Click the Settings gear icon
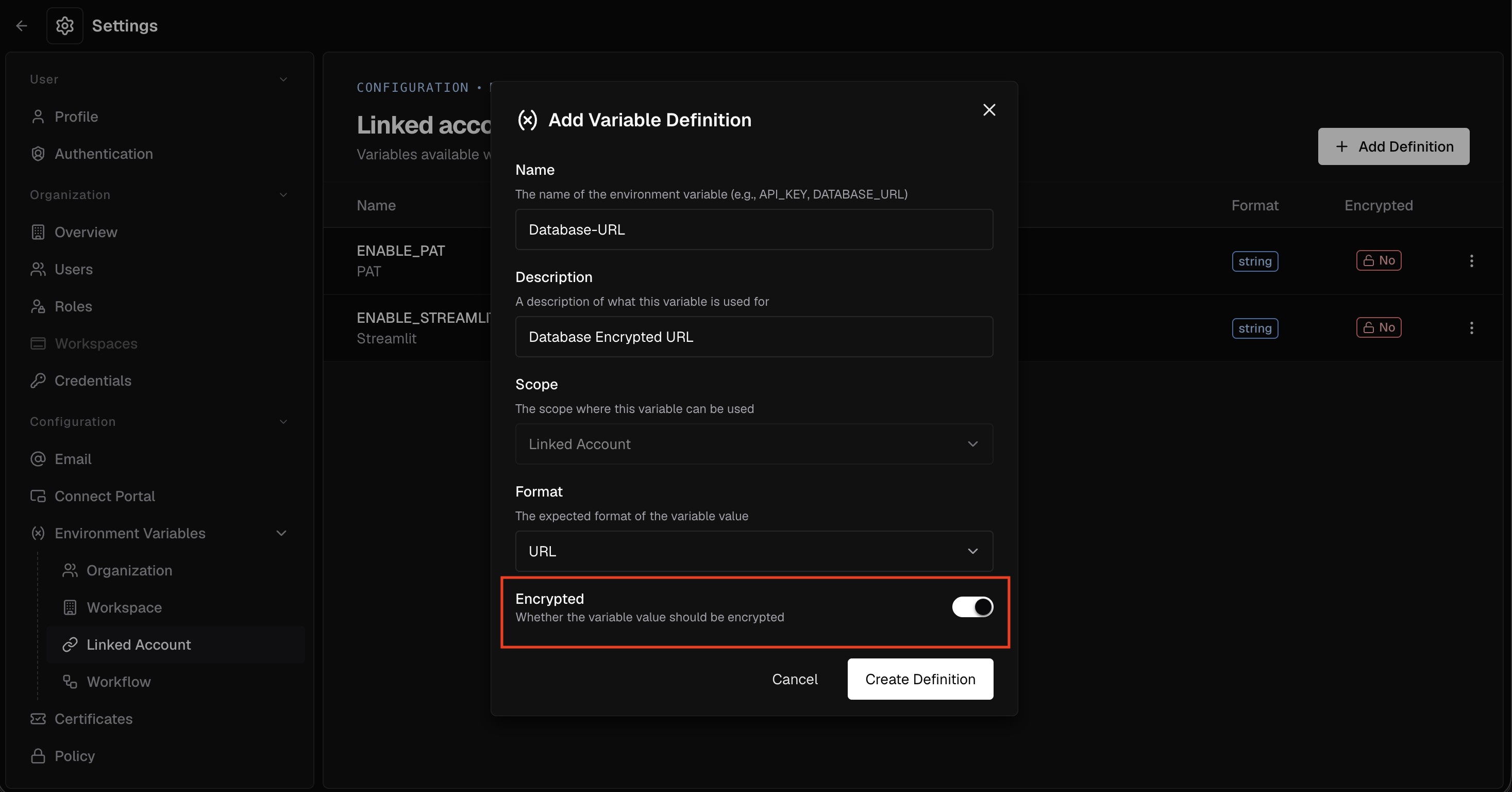Image resolution: width=1512 pixels, height=792 pixels. pyautogui.click(x=64, y=26)
